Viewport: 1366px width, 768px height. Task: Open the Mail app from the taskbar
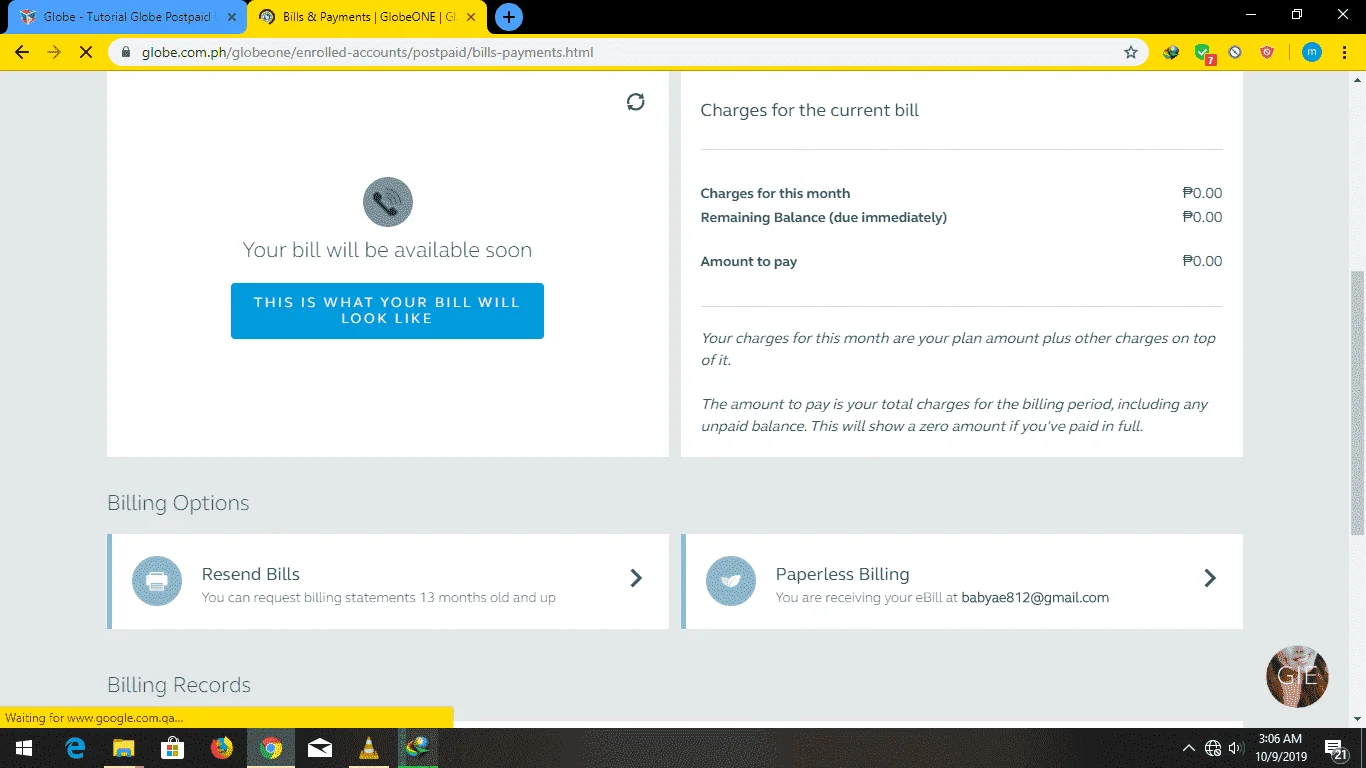coord(320,748)
